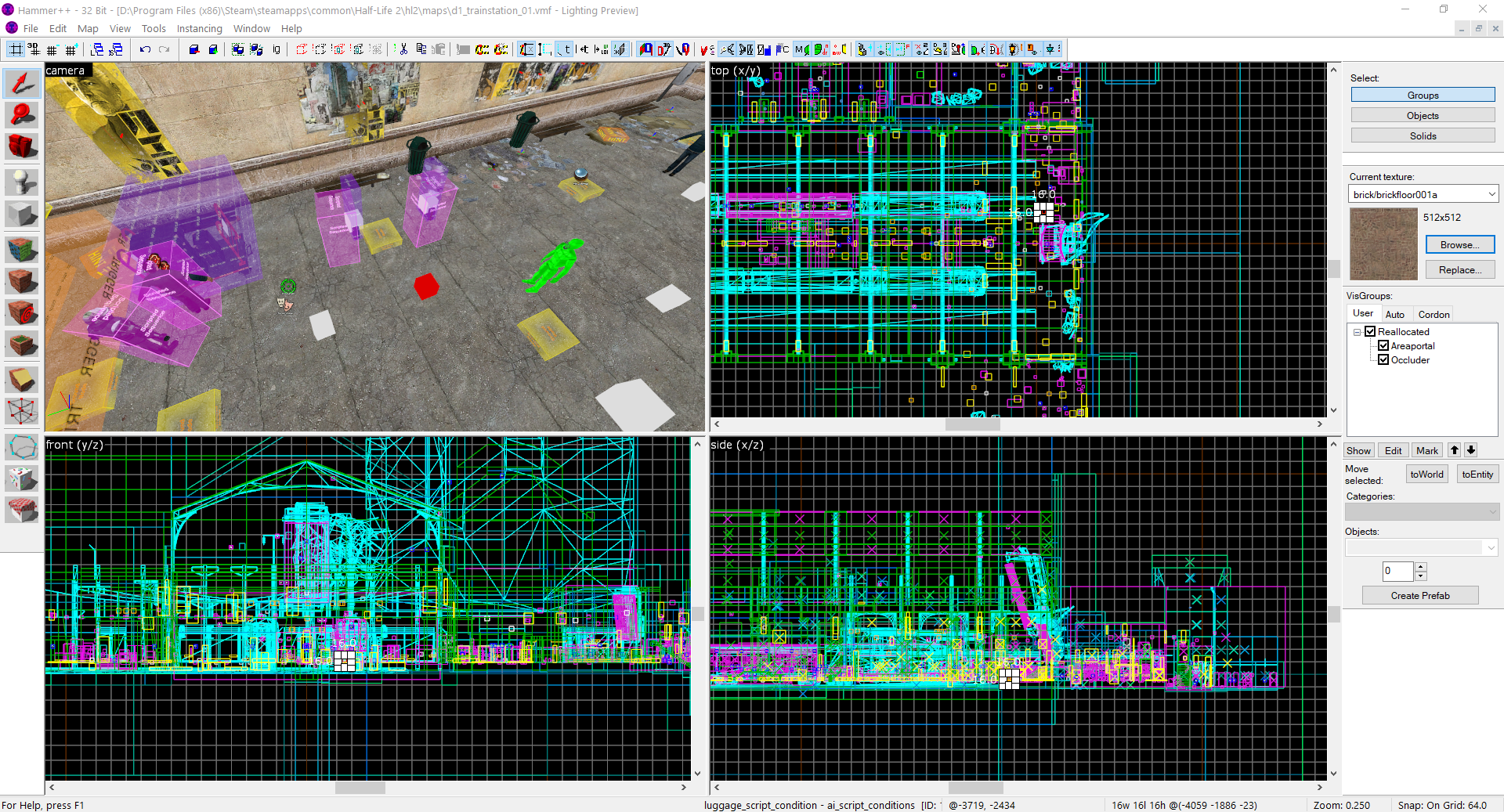This screenshot has height=812, width=1504.
Task: Select the Selection arrow tool
Action: [22, 83]
